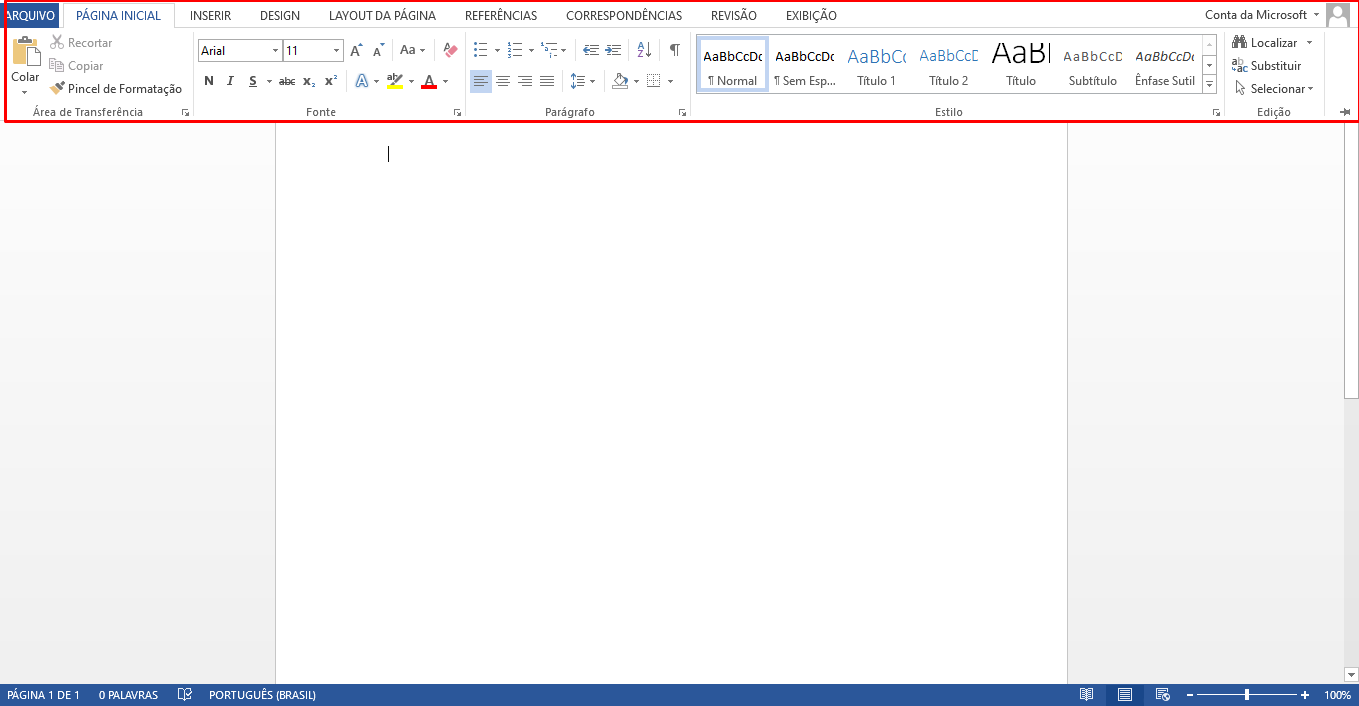
Task: Open font color dropdown arrow
Action: [445, 81]
